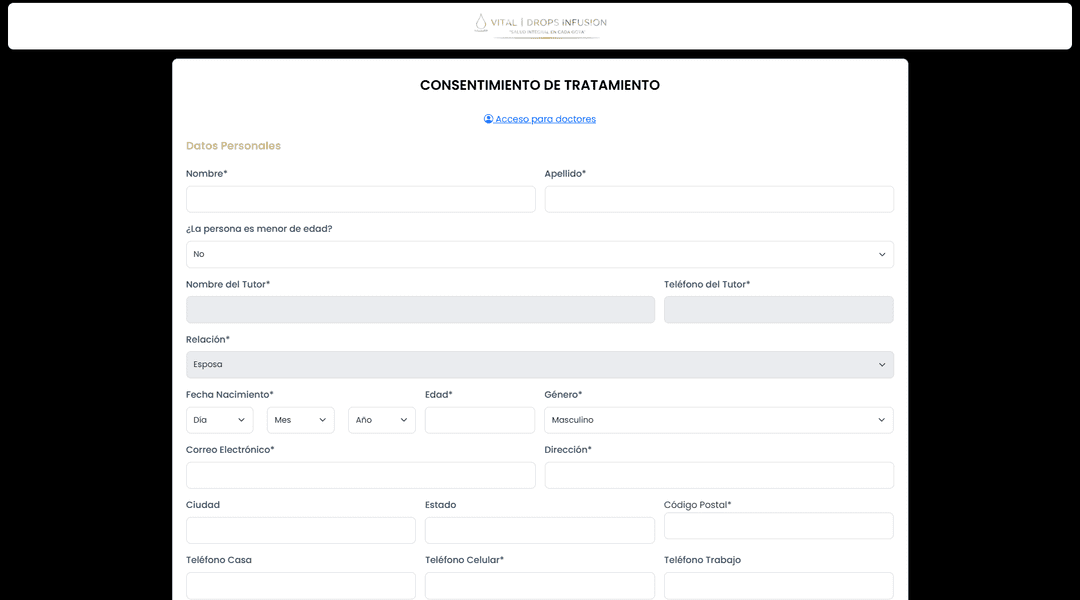
Task: Focus the Correo Electrónico field
Action: [x=360, y=475]
